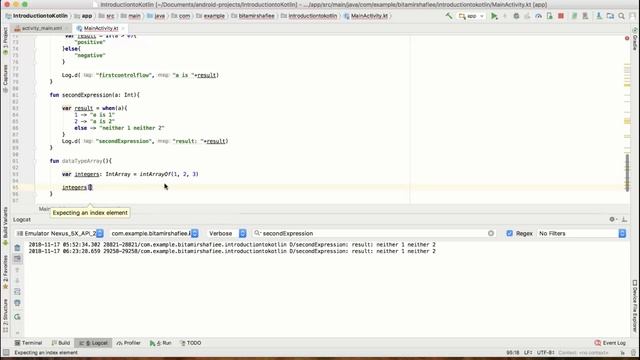Click MainActivity.kt in the breadcrumb
Viewport: 640px width, 360px height.
[366, 16]
